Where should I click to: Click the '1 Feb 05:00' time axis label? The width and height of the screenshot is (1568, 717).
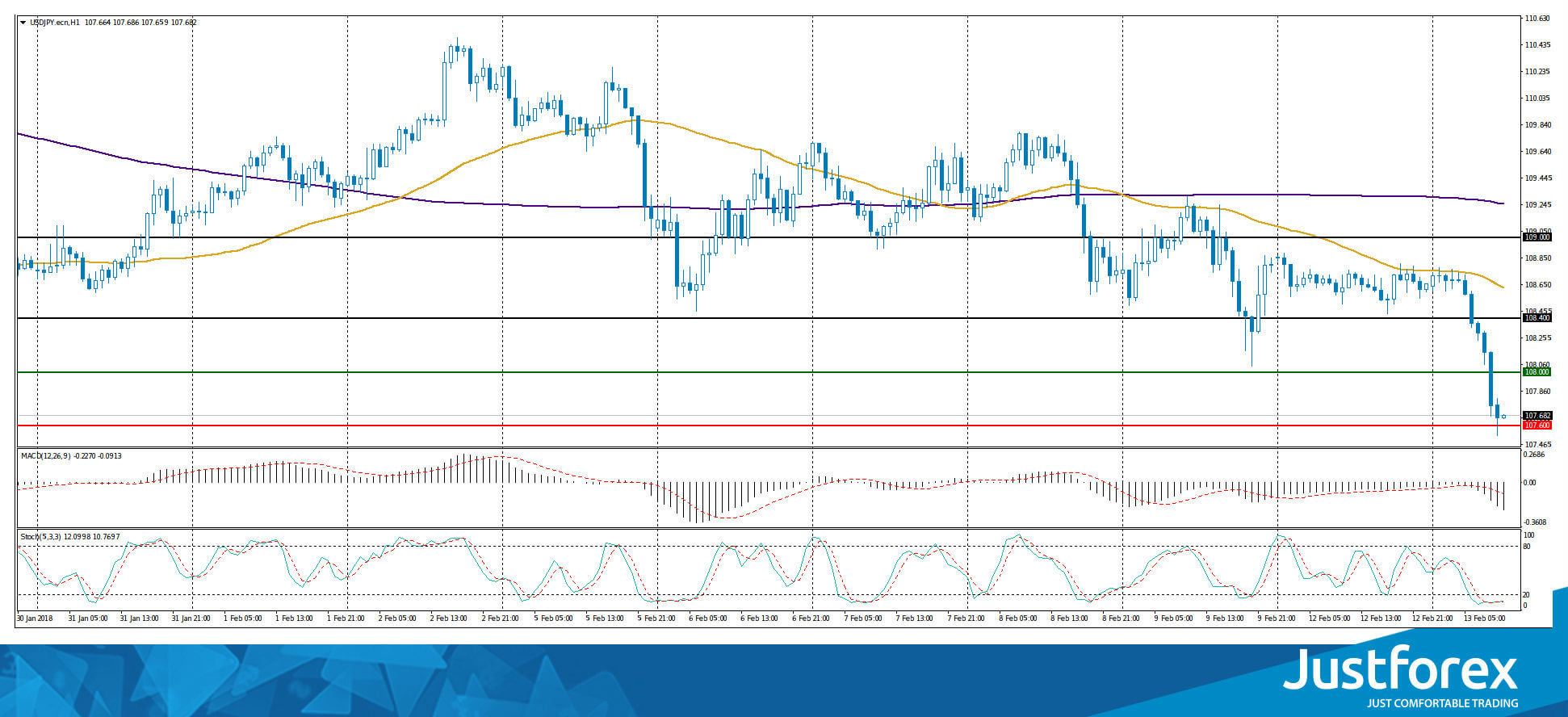[243, 618]
